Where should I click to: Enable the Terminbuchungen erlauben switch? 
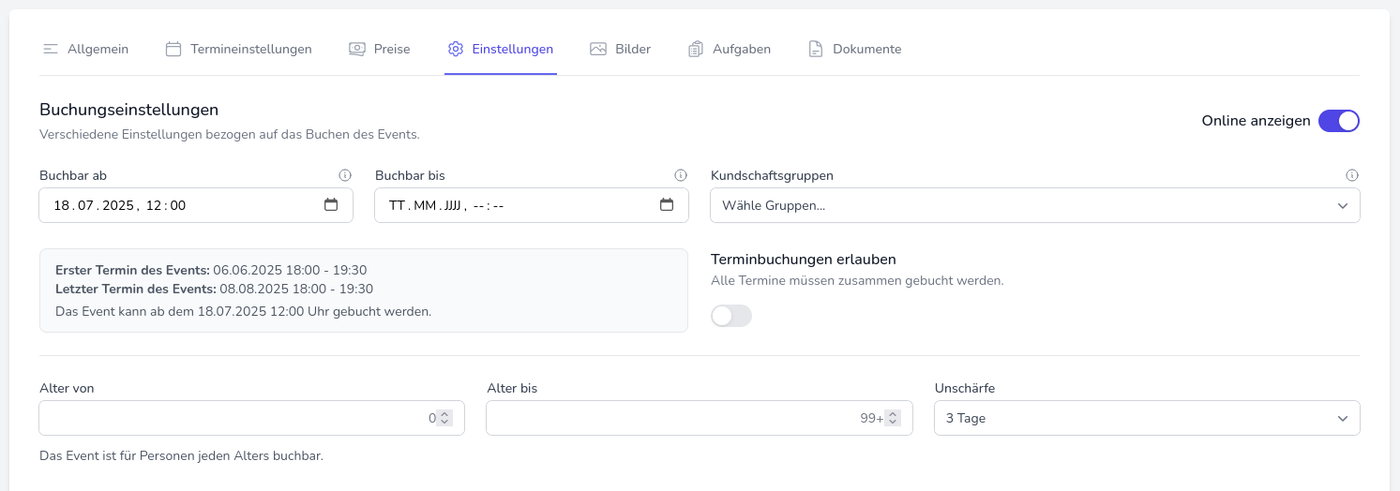coord(731,316)
